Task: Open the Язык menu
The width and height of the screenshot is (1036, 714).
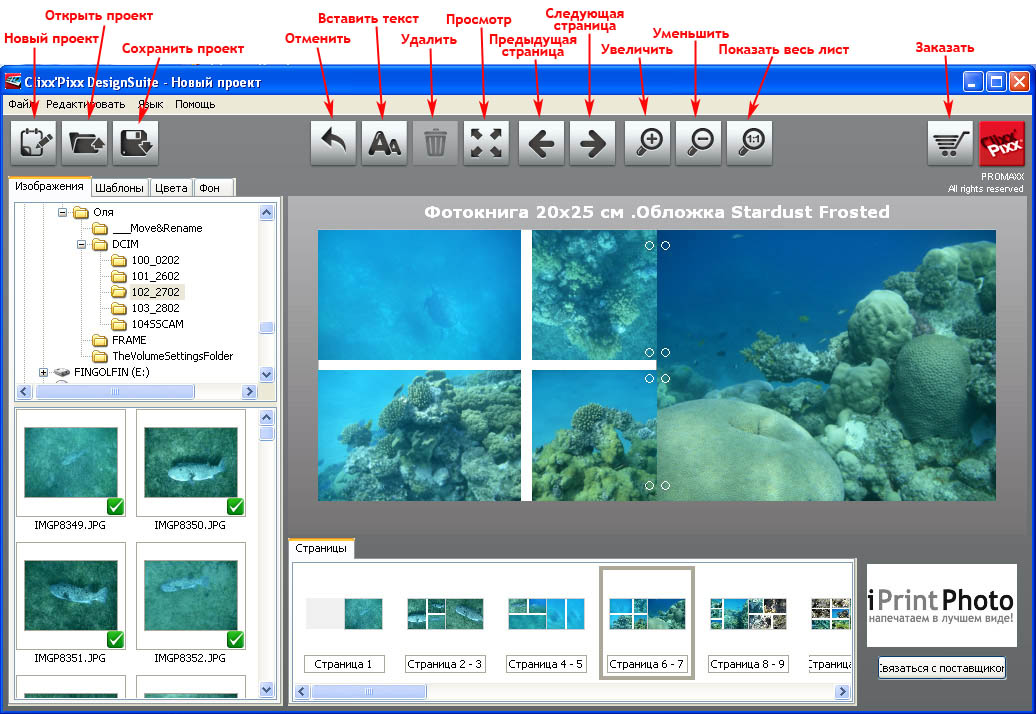Action: pos(151,104)
